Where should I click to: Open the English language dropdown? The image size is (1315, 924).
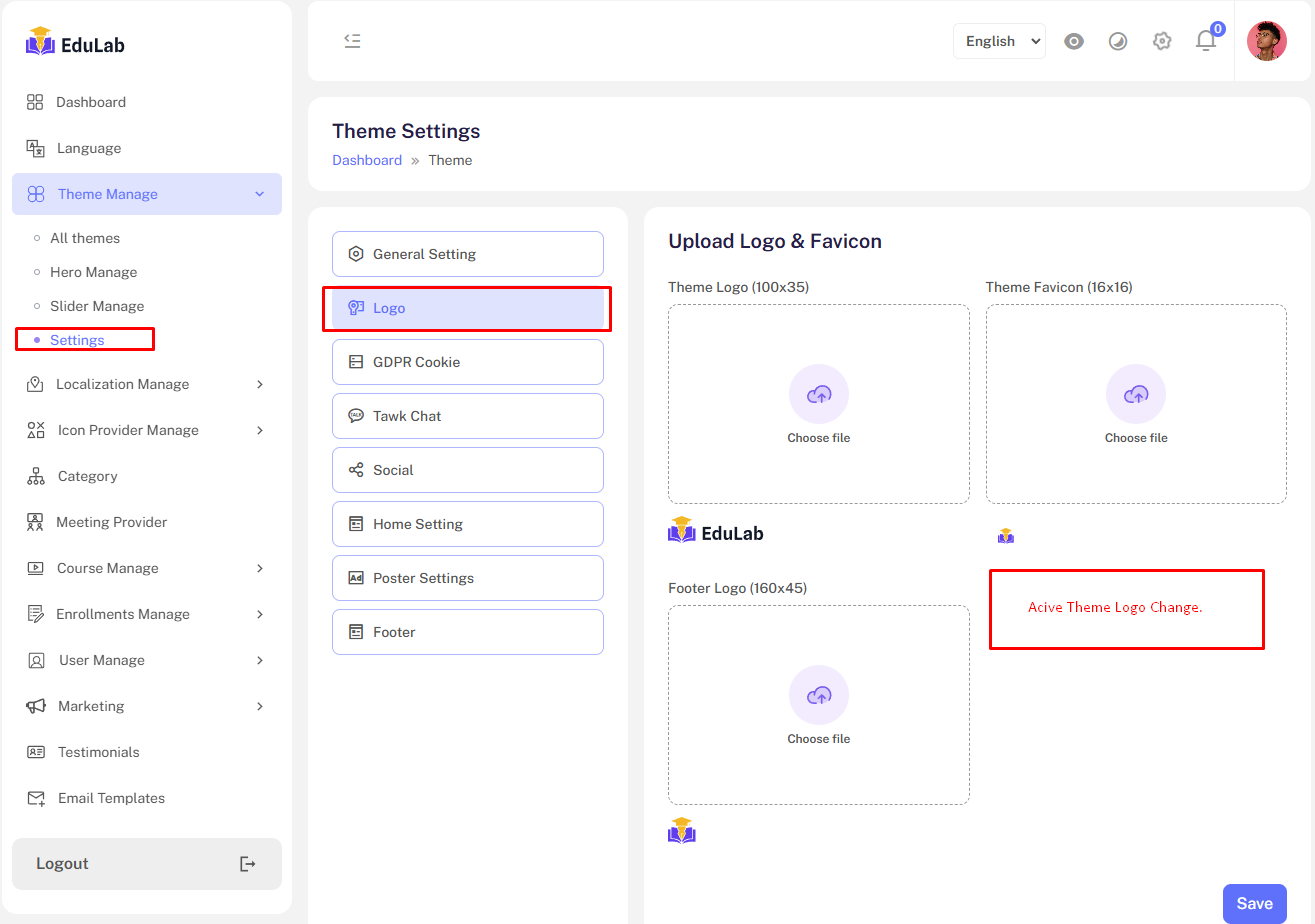[999, 41]
